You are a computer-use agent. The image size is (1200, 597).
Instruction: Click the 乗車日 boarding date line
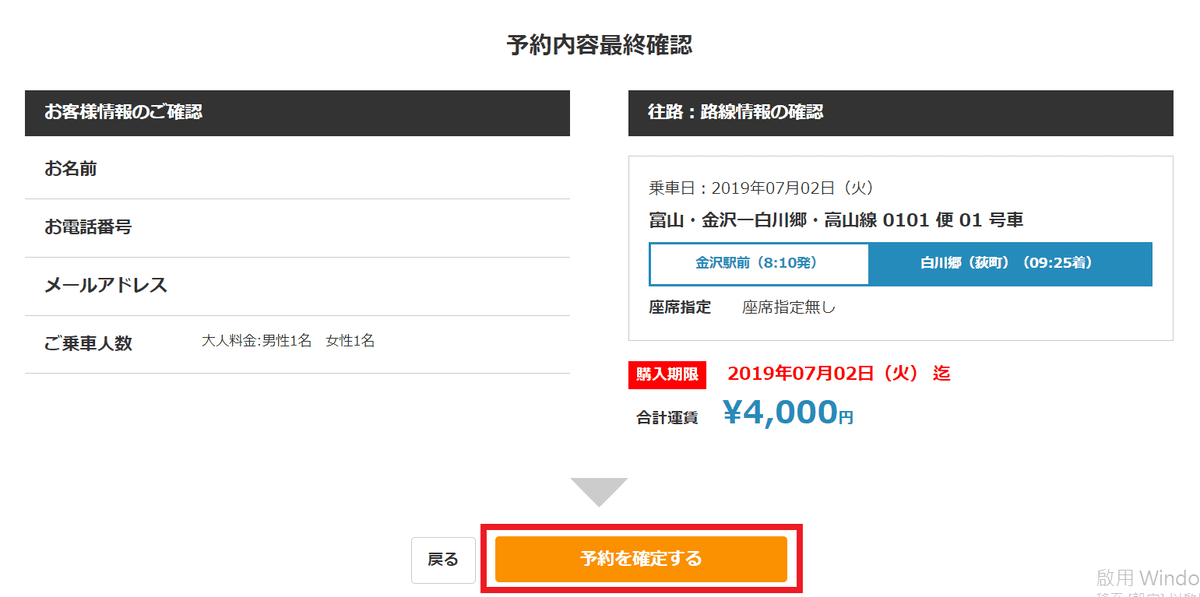(762, 188)
